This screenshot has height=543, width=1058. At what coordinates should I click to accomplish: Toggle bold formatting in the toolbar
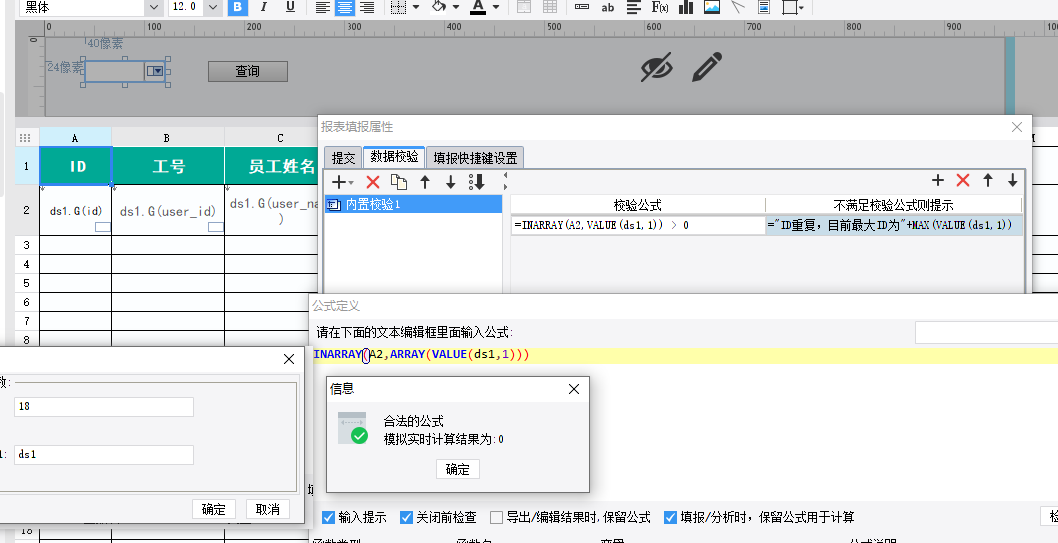coord(237,8)
